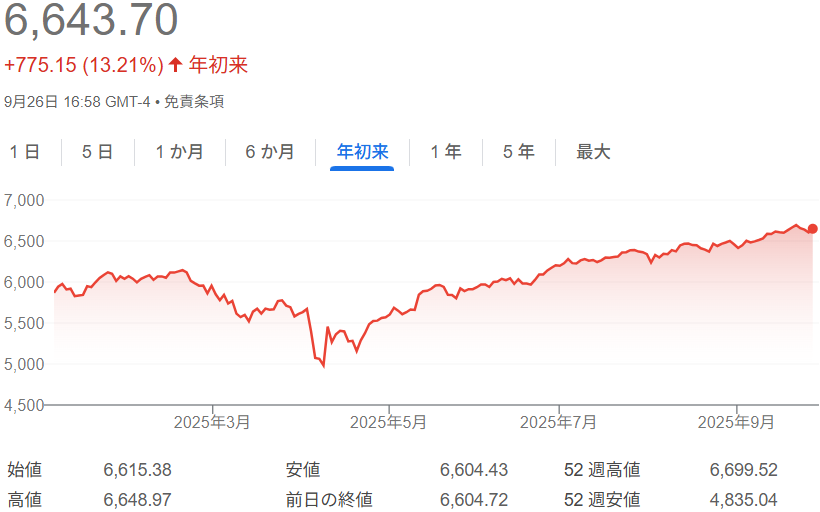Click the 52 週高値 value 6,699.52

tap(743, 470)
